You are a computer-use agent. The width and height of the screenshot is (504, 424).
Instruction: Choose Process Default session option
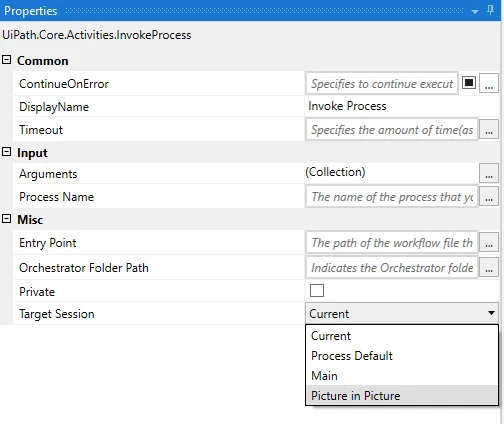pos(402,356)
